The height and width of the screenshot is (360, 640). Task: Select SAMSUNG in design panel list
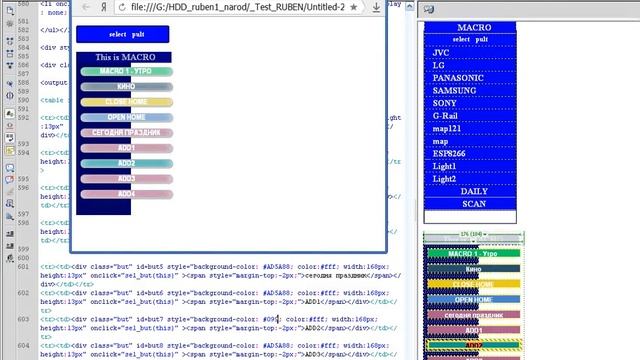(x=470, y=91)
